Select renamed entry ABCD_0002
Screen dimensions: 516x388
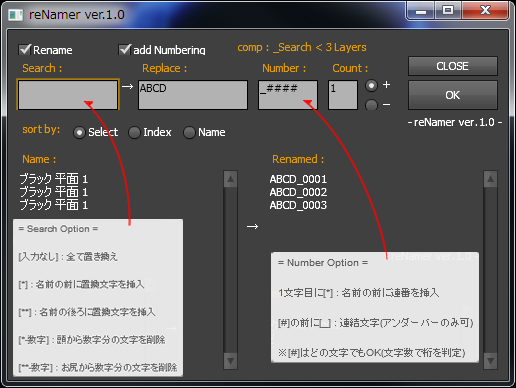tap(298, 192)
